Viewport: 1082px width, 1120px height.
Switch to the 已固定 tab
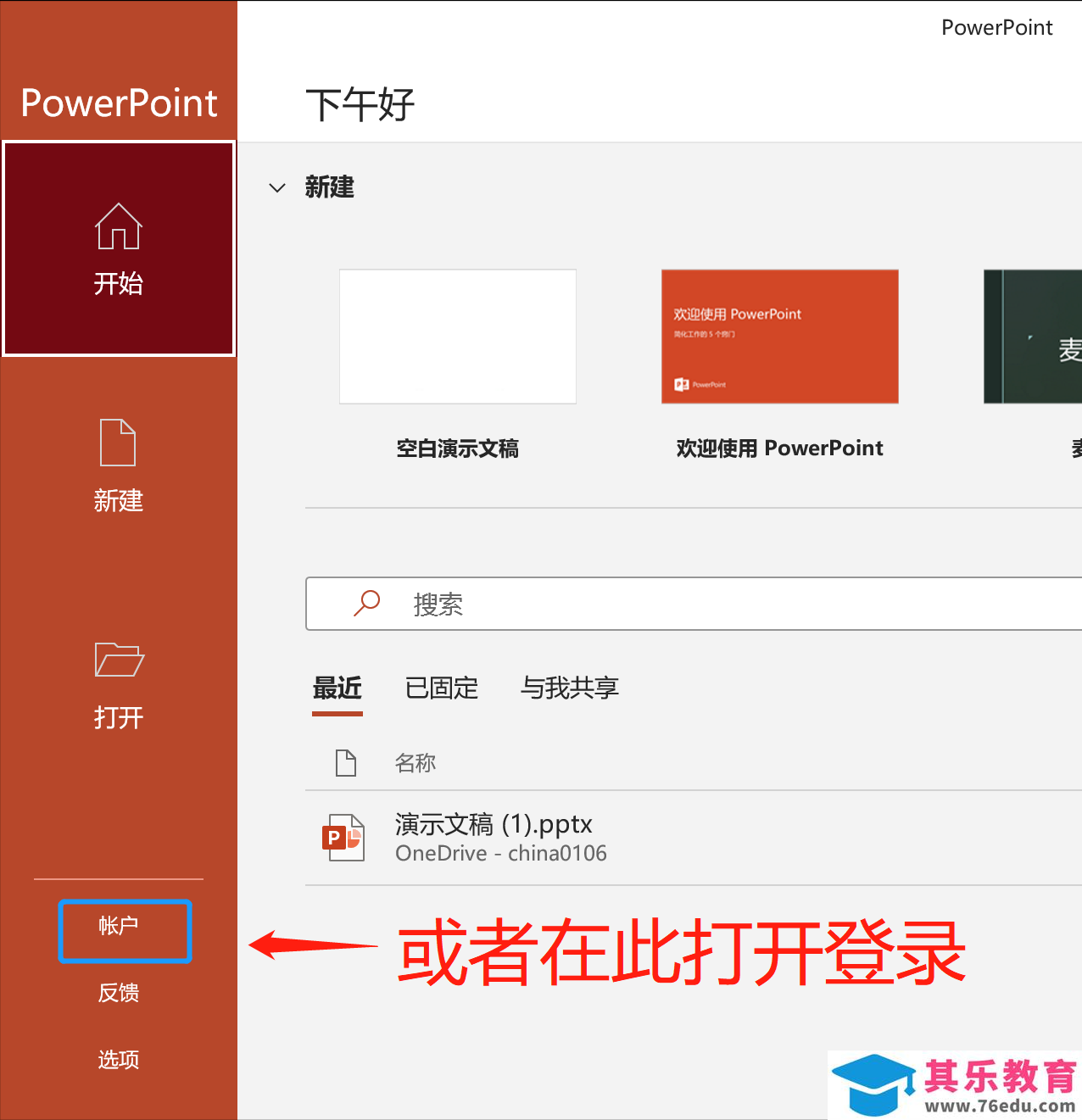[442, 688]
